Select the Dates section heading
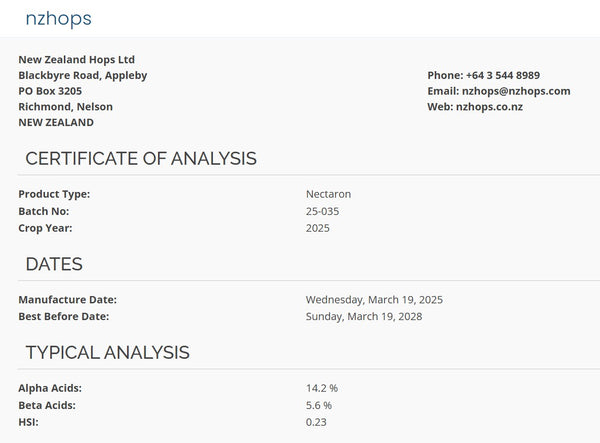Image resolution: width=600 pixels, height=443 pixels. (x=54, y=264)
